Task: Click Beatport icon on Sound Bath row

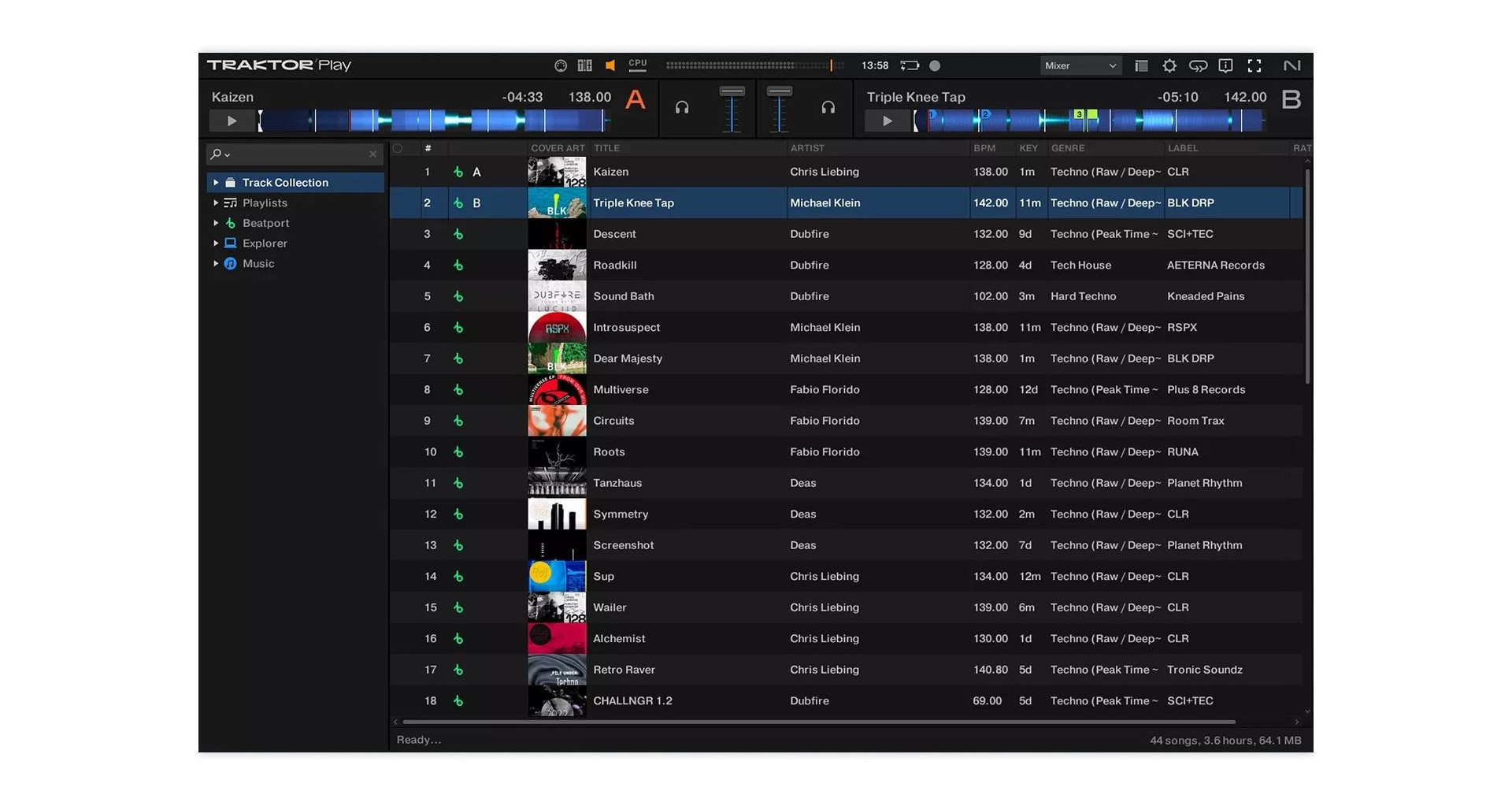Action: 458,296
